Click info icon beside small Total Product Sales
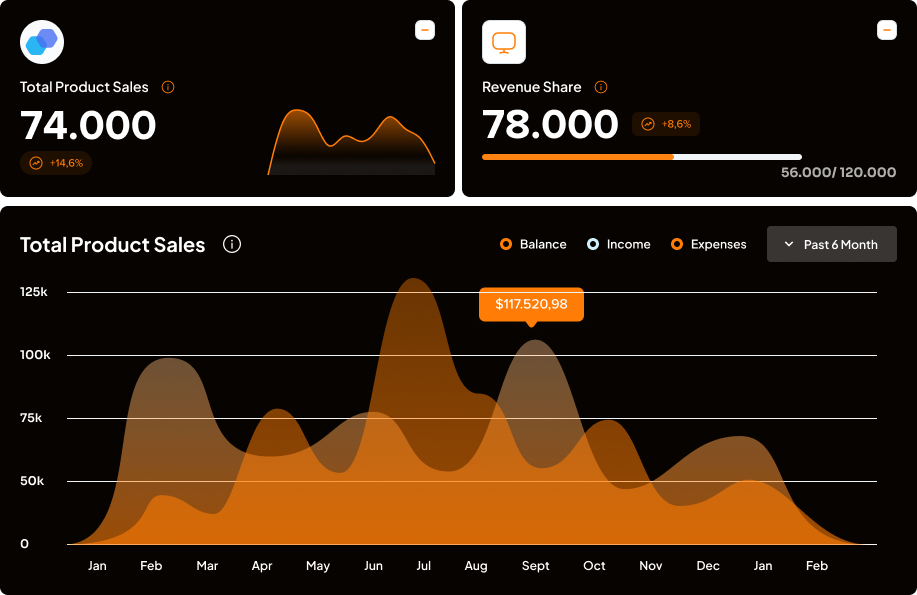 pos(168,87)
